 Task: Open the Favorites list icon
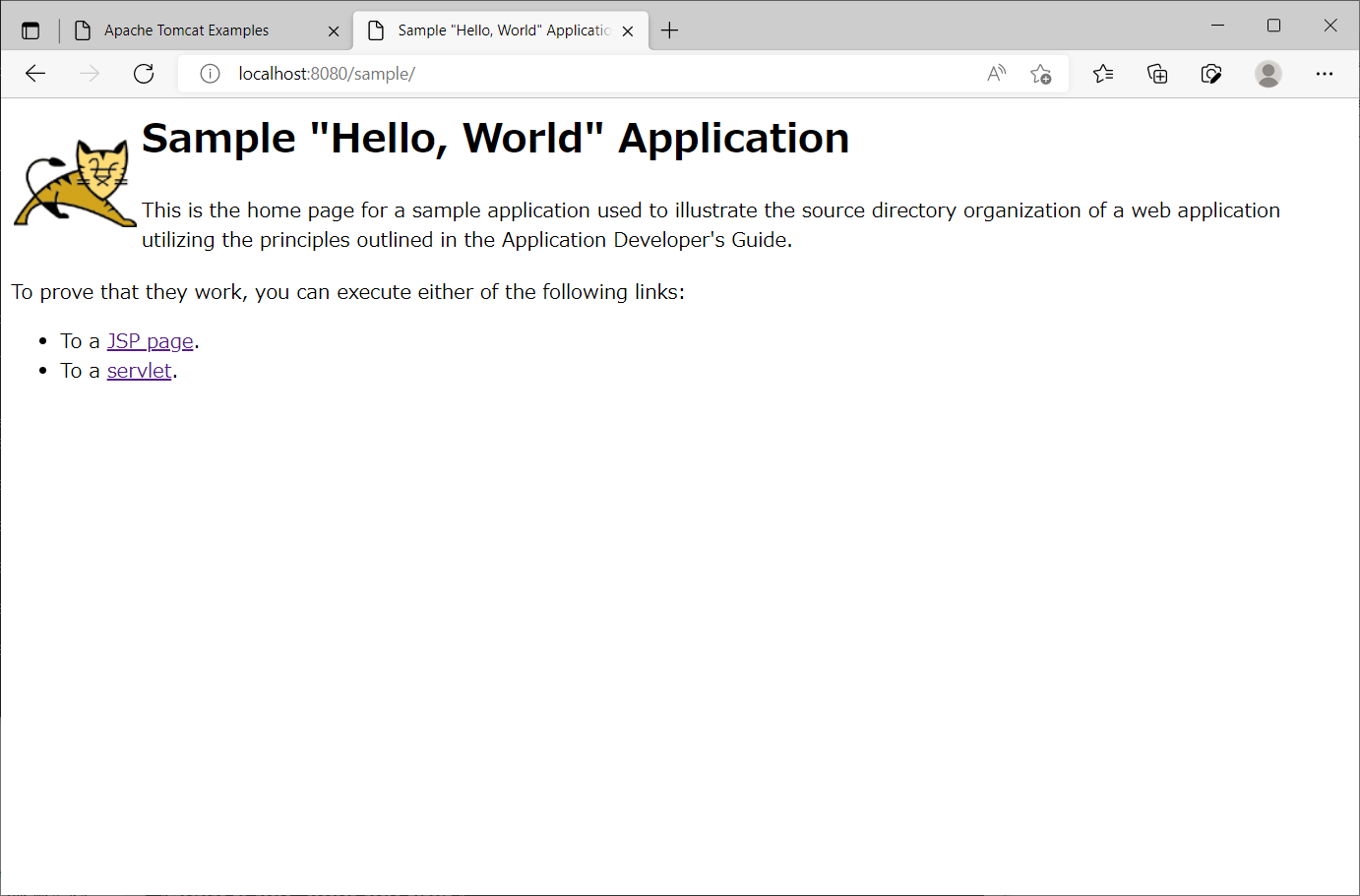point(1102,73)
